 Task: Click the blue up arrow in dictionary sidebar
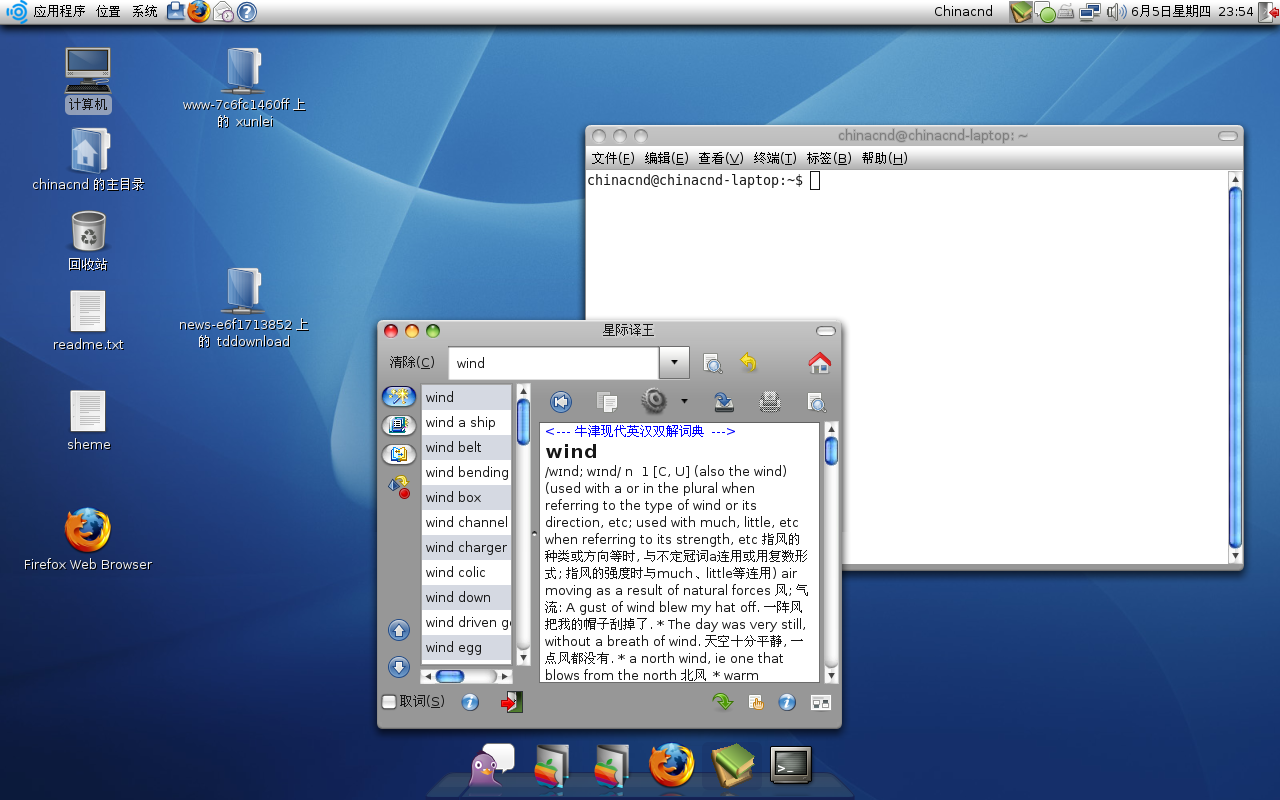click(x=399, y=630)
